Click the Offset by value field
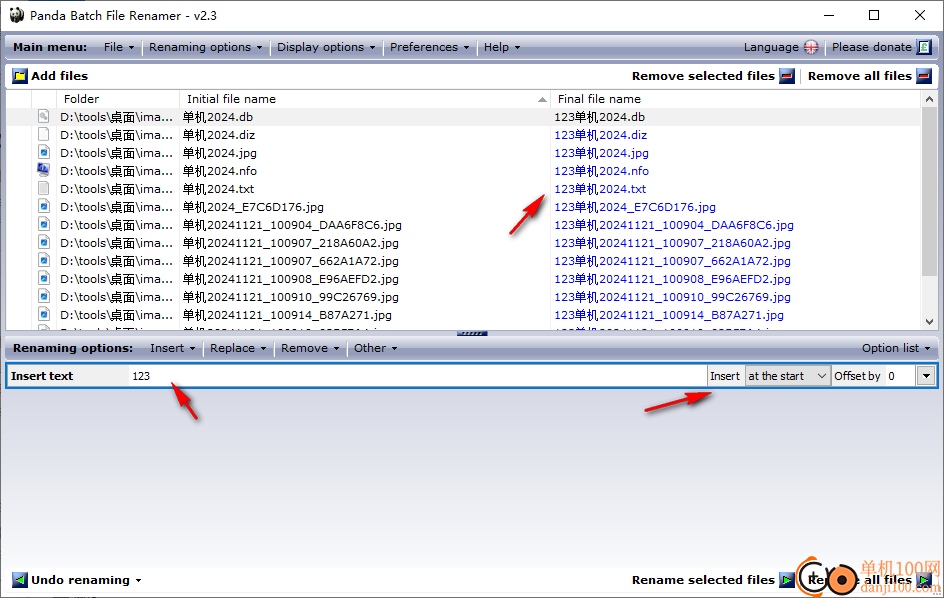The image size is (944, 598). coord(901,376)
